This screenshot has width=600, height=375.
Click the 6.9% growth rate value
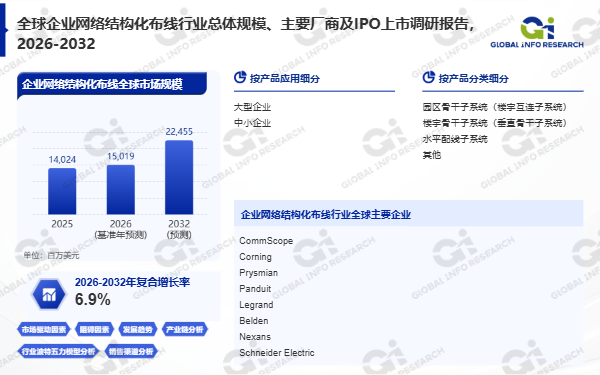(x=93, y=300)
